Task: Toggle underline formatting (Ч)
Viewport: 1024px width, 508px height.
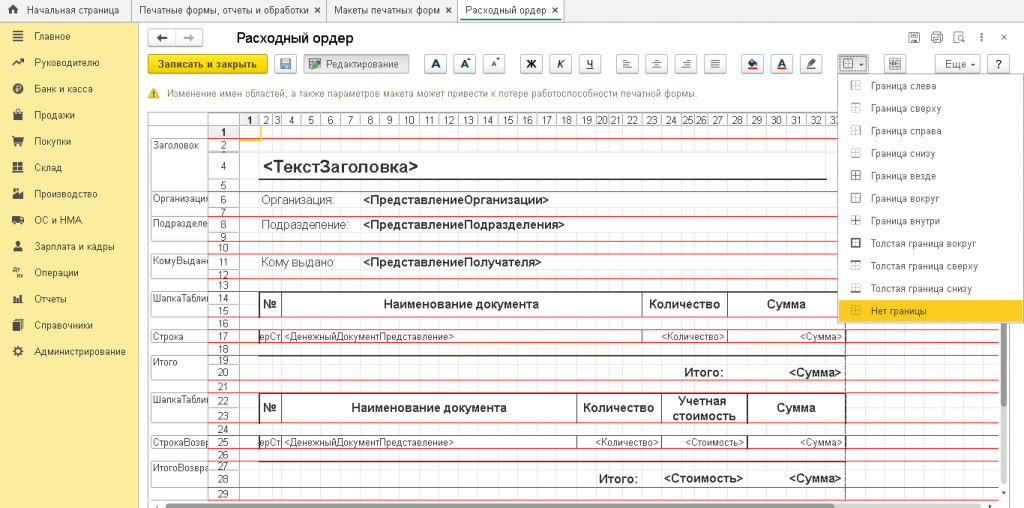Action: pyautogui.click(x=591, y=64)
